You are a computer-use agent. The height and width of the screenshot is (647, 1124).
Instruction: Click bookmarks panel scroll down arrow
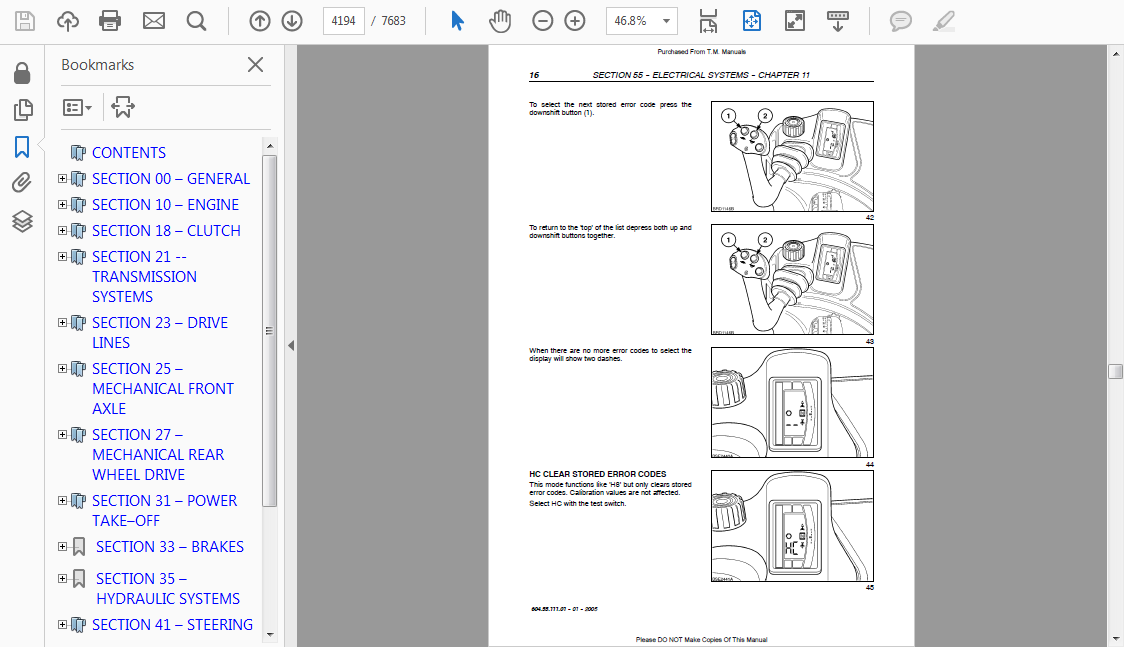pos(270,634)
